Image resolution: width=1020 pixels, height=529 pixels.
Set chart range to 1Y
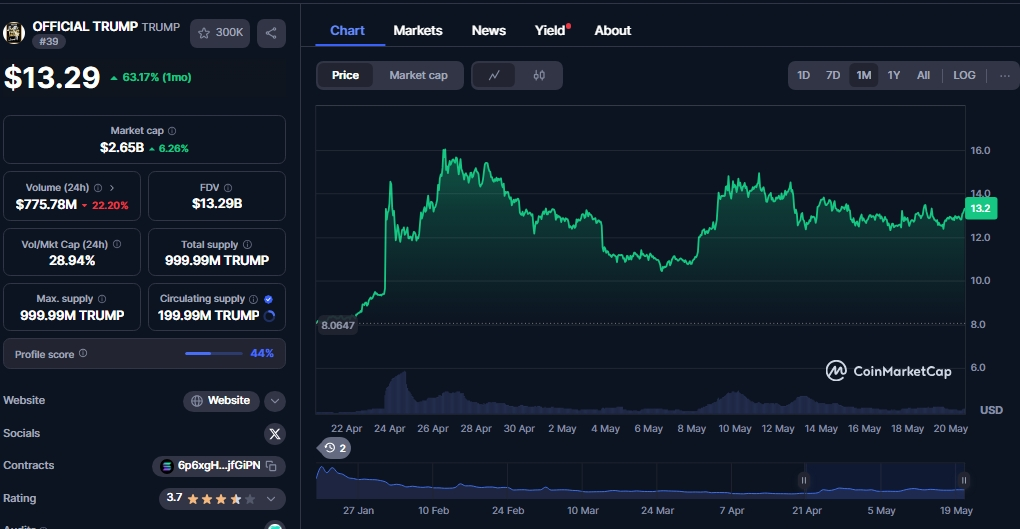pos(894,75)
